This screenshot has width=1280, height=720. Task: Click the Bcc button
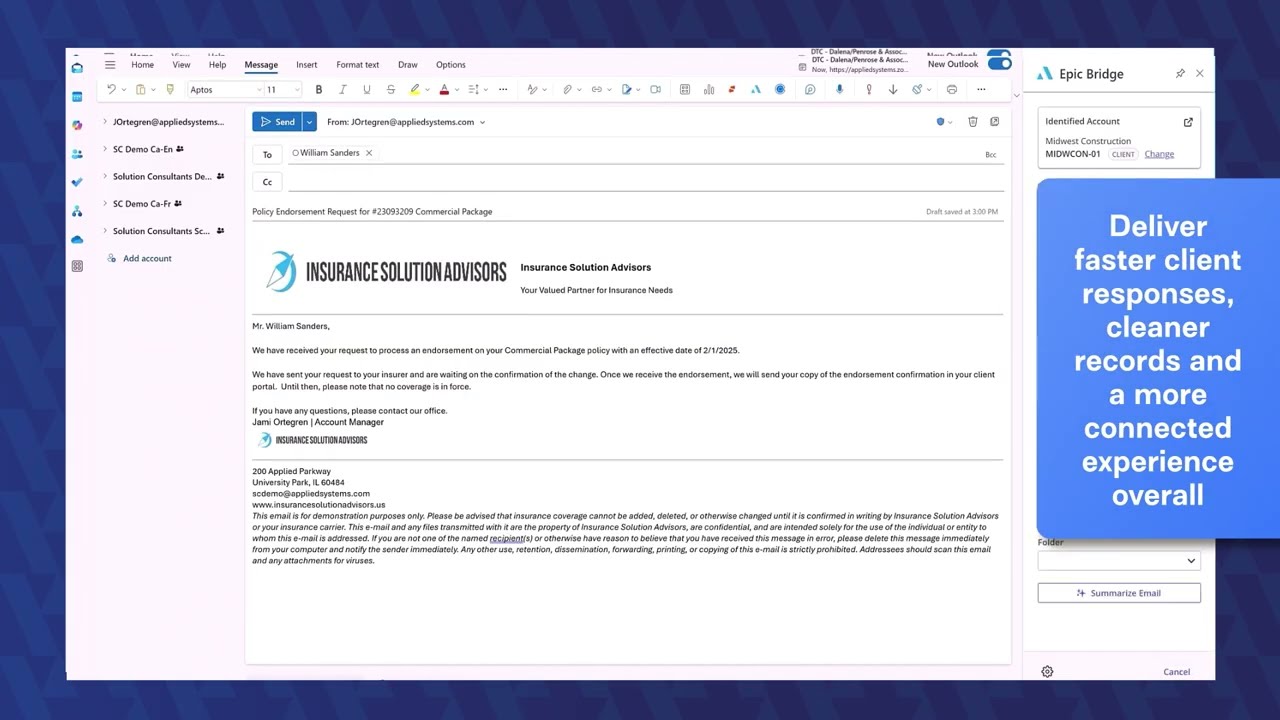point(990,155)
